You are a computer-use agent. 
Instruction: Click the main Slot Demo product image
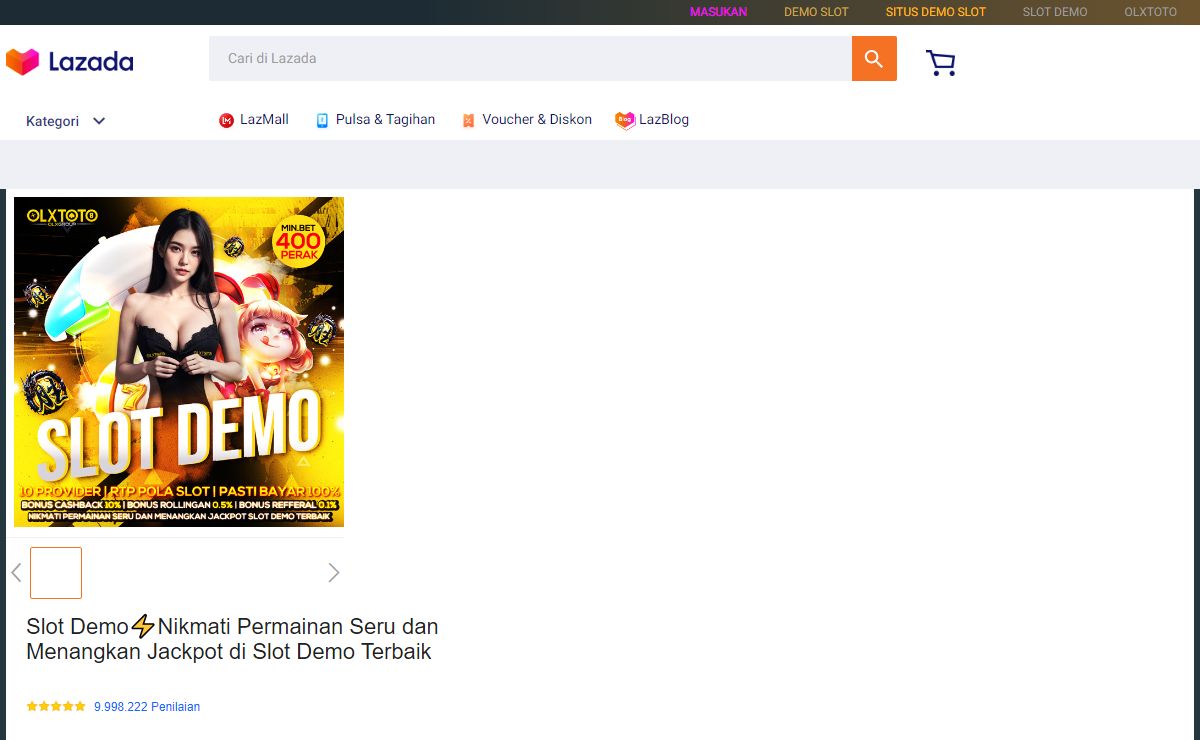(x=179, y=362)
